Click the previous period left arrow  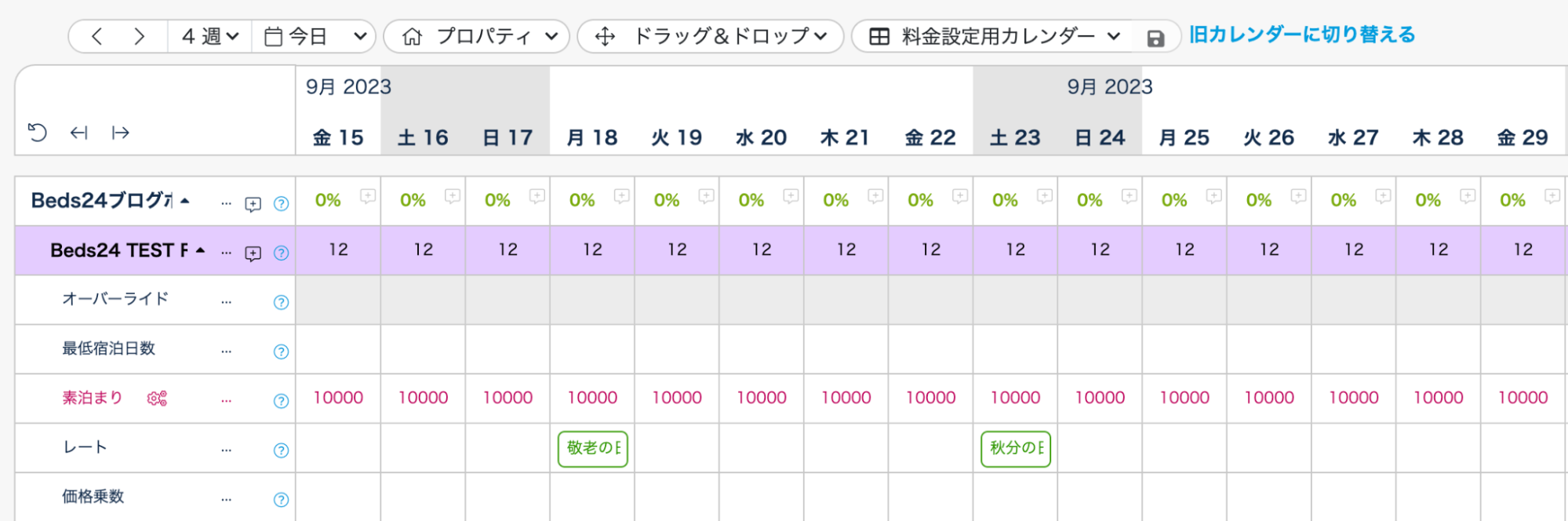point(97,36)
